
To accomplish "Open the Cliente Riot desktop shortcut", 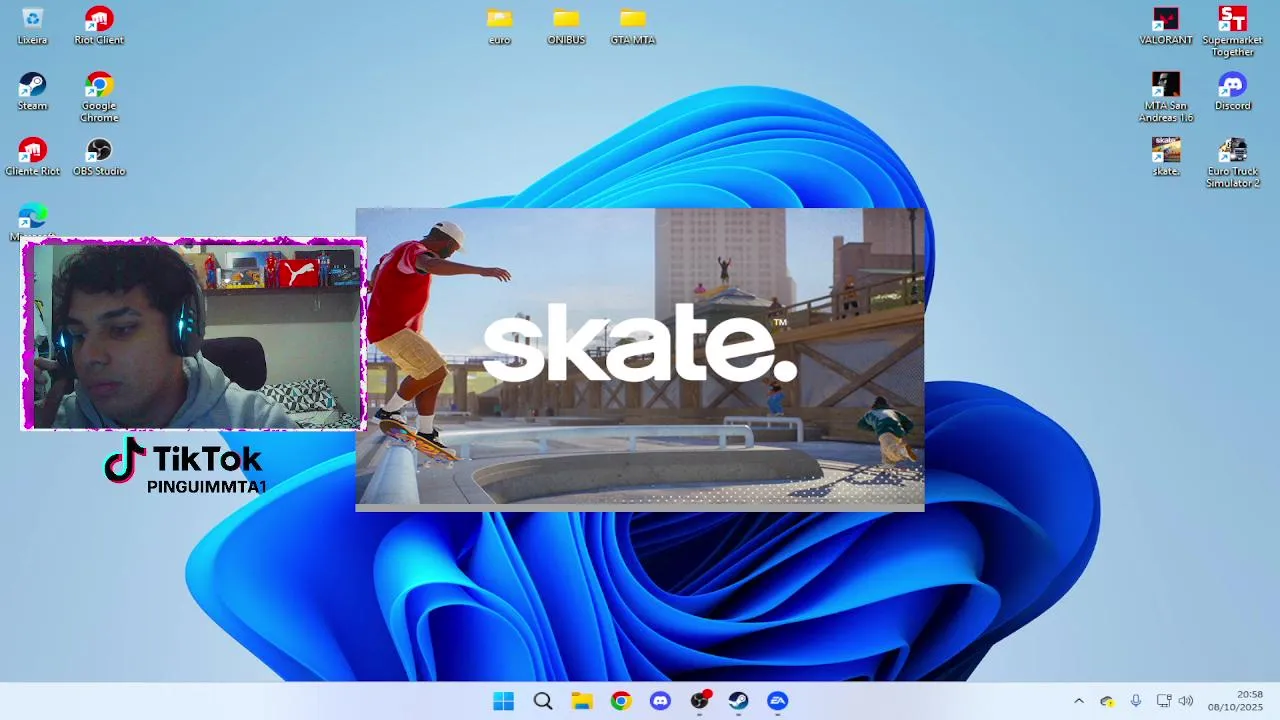I will point(32,157).
